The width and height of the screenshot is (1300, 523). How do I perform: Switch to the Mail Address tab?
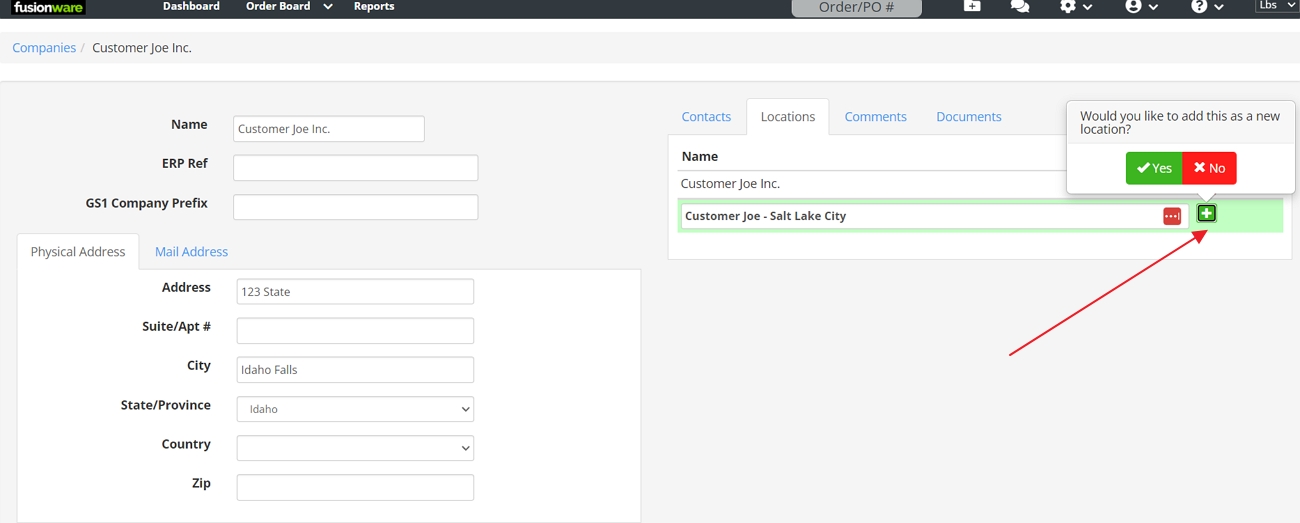coord(191,252)
